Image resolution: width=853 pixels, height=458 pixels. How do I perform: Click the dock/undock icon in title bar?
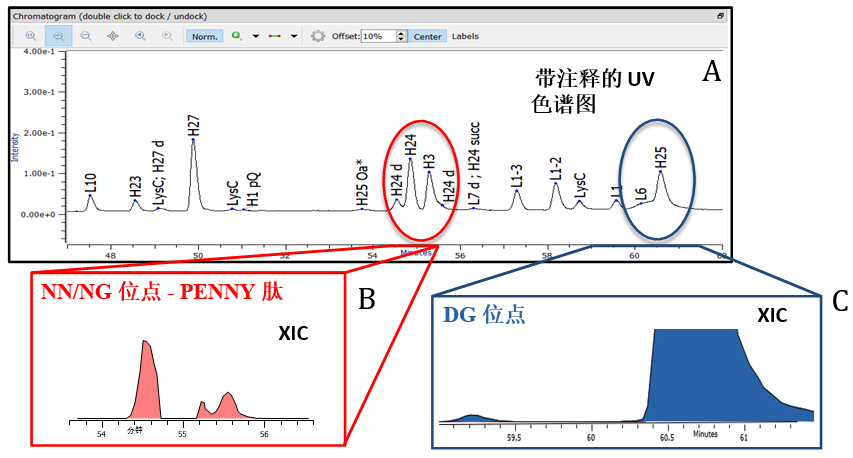(721, 17)
